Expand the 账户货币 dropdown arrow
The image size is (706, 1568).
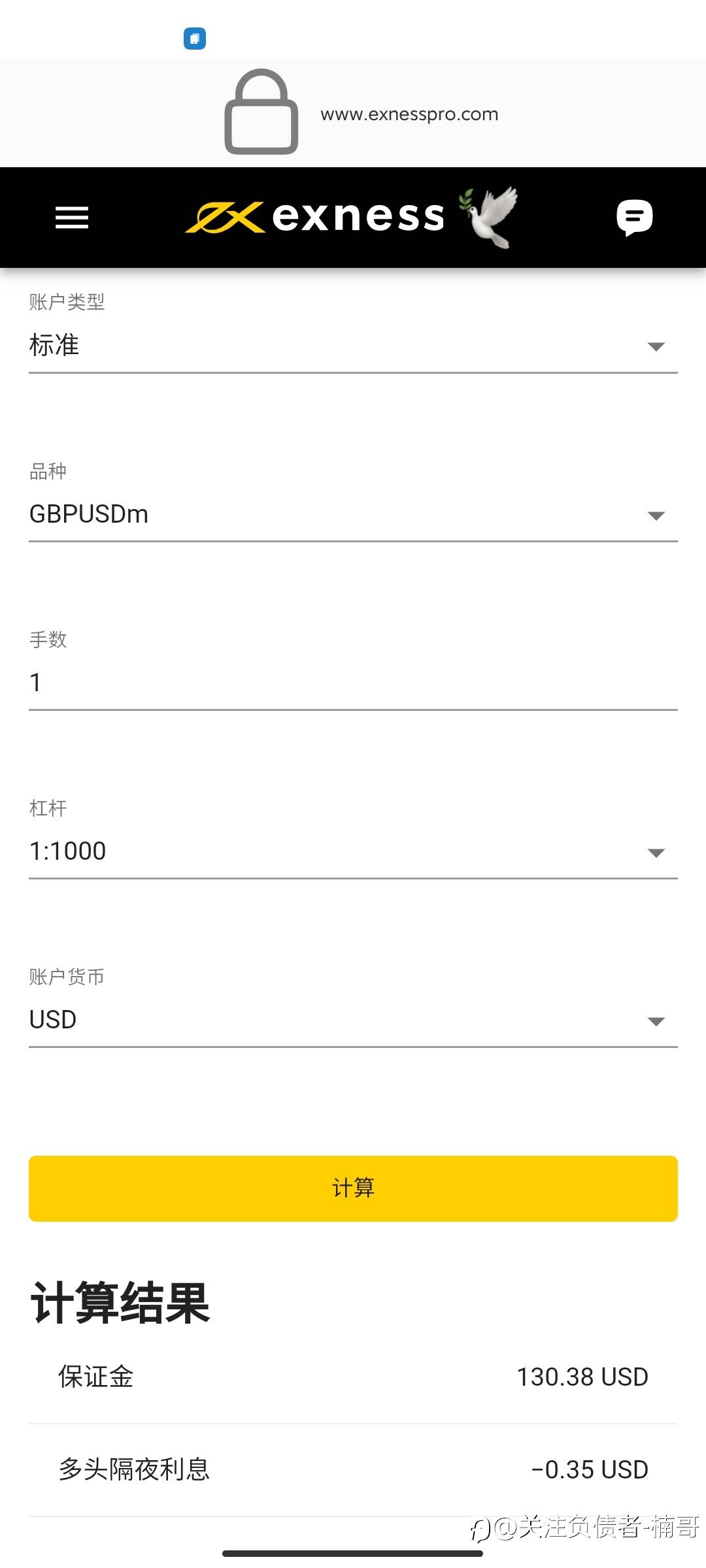coord(656,1021)
